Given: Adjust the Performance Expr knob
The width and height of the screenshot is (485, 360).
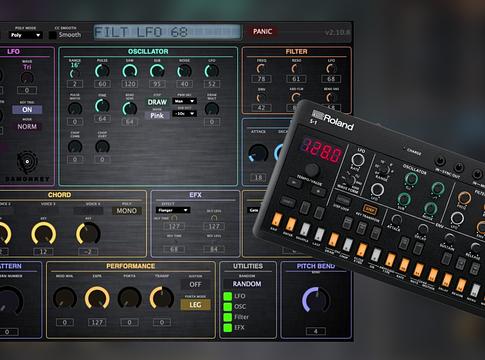Looking at the screenshot, I should click(97, 298).
